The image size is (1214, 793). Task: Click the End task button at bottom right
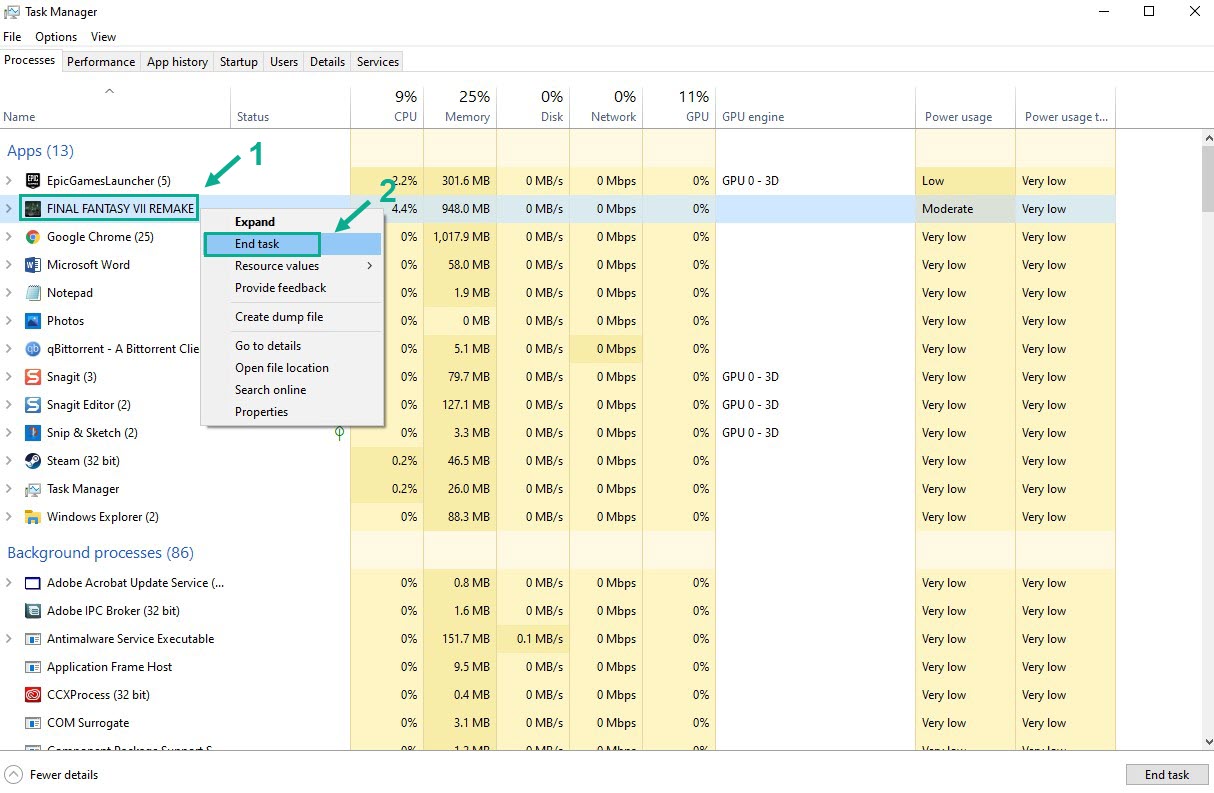tap(1167, 775)
